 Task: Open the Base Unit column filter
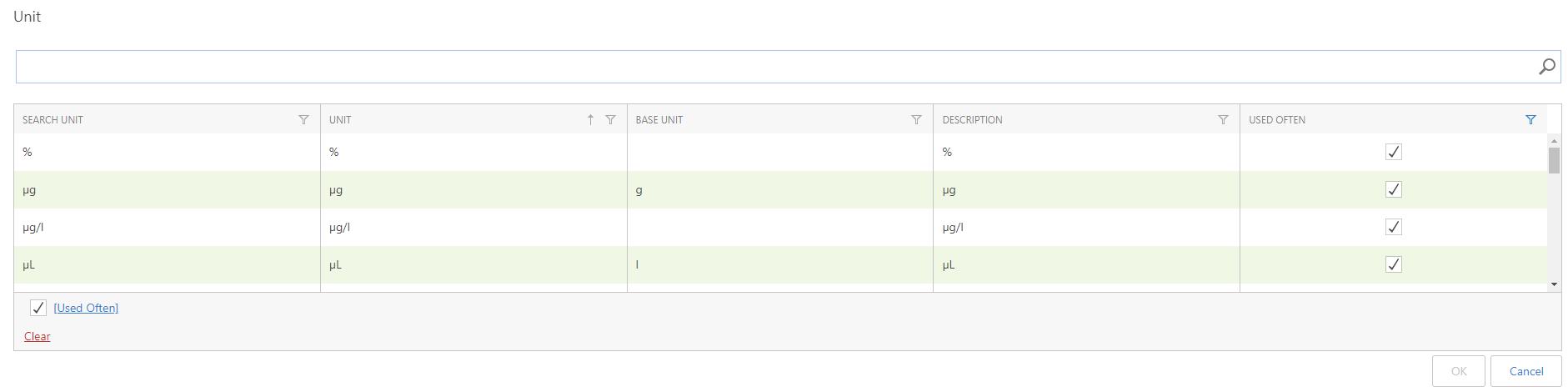916,120
